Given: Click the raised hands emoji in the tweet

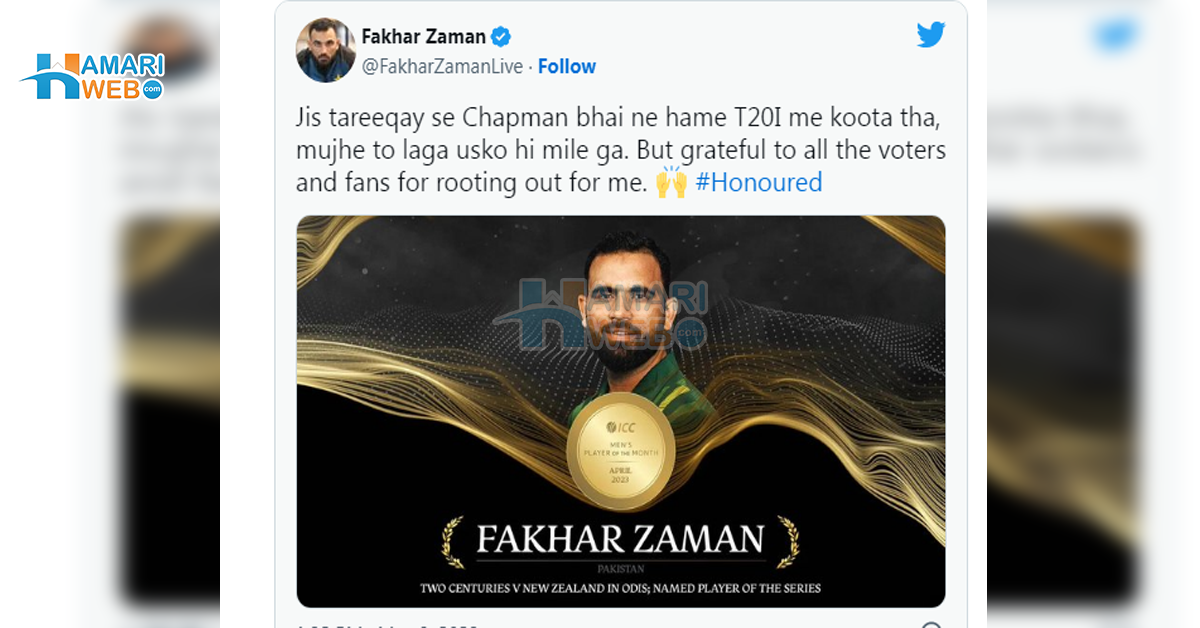Looking at the screenshot, I should tap(671, 182).
